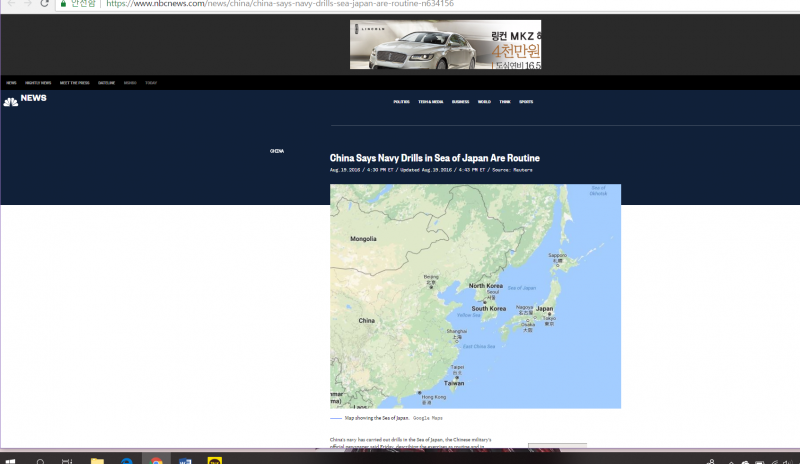This screenshot has height=464, width=800.
Task: Reload the page with browser refresh button
Action: (44, 4)
